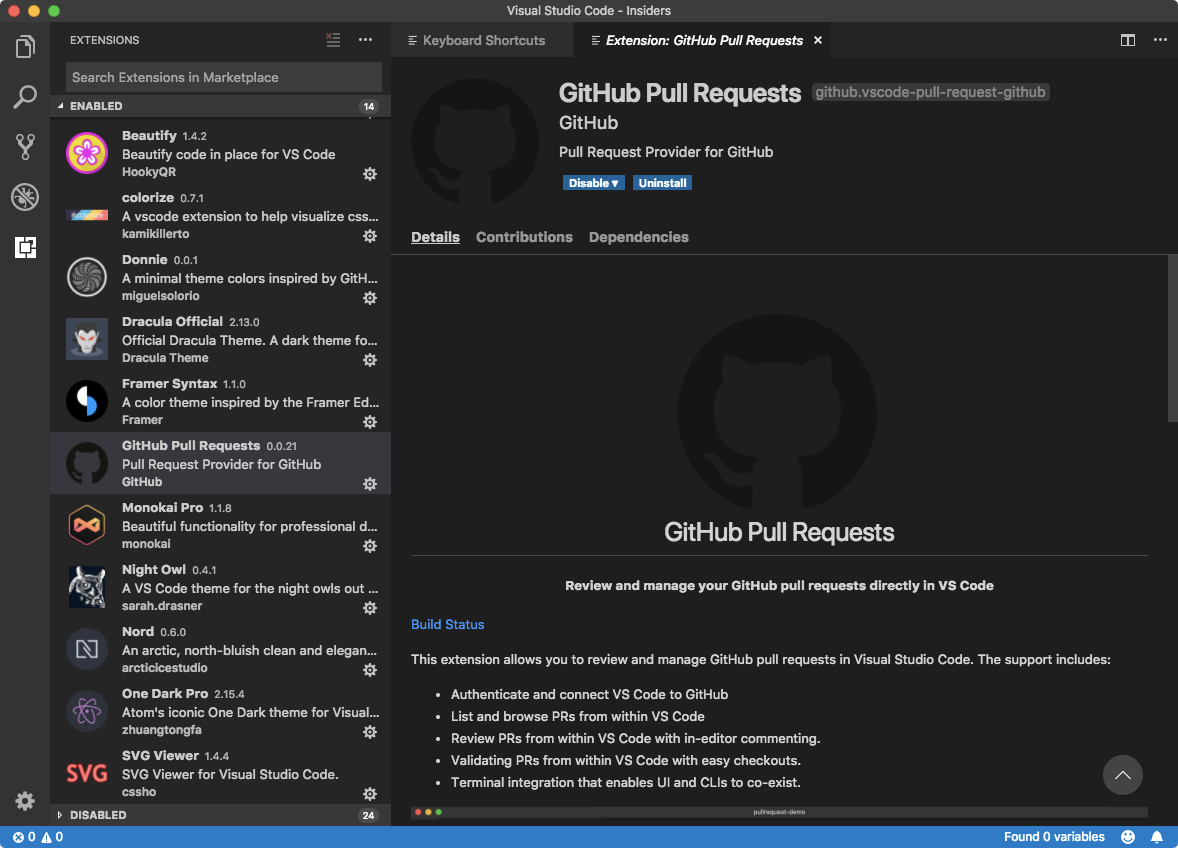Switch to the Contributions tab
This screenshot has height=848, width=1178.
524,237
